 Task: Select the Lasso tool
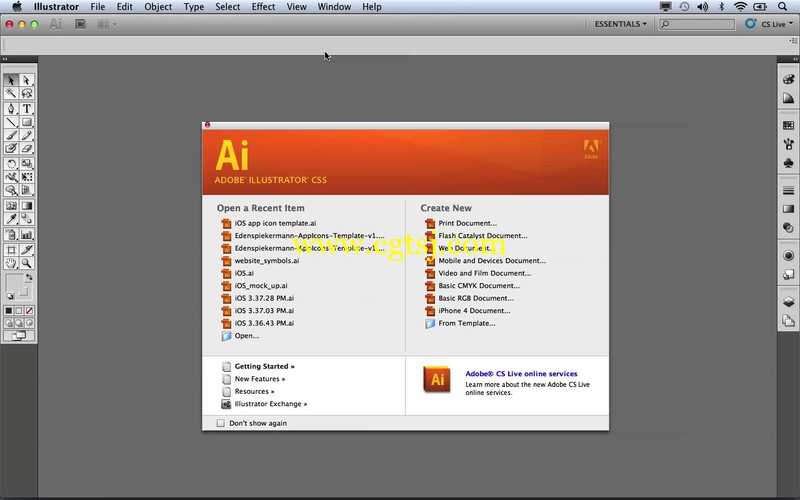point(27,93)
